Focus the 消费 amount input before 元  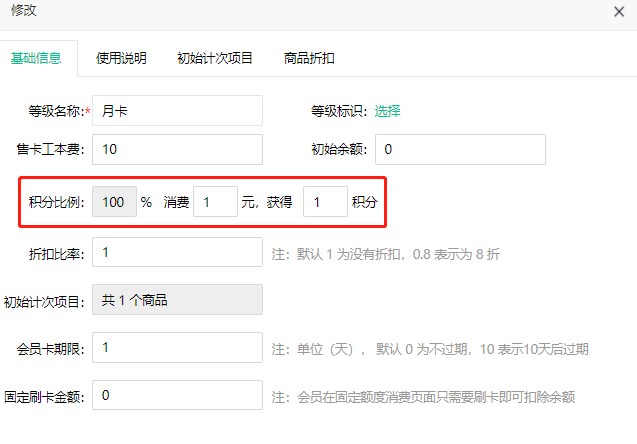click(x=215, y=201)
